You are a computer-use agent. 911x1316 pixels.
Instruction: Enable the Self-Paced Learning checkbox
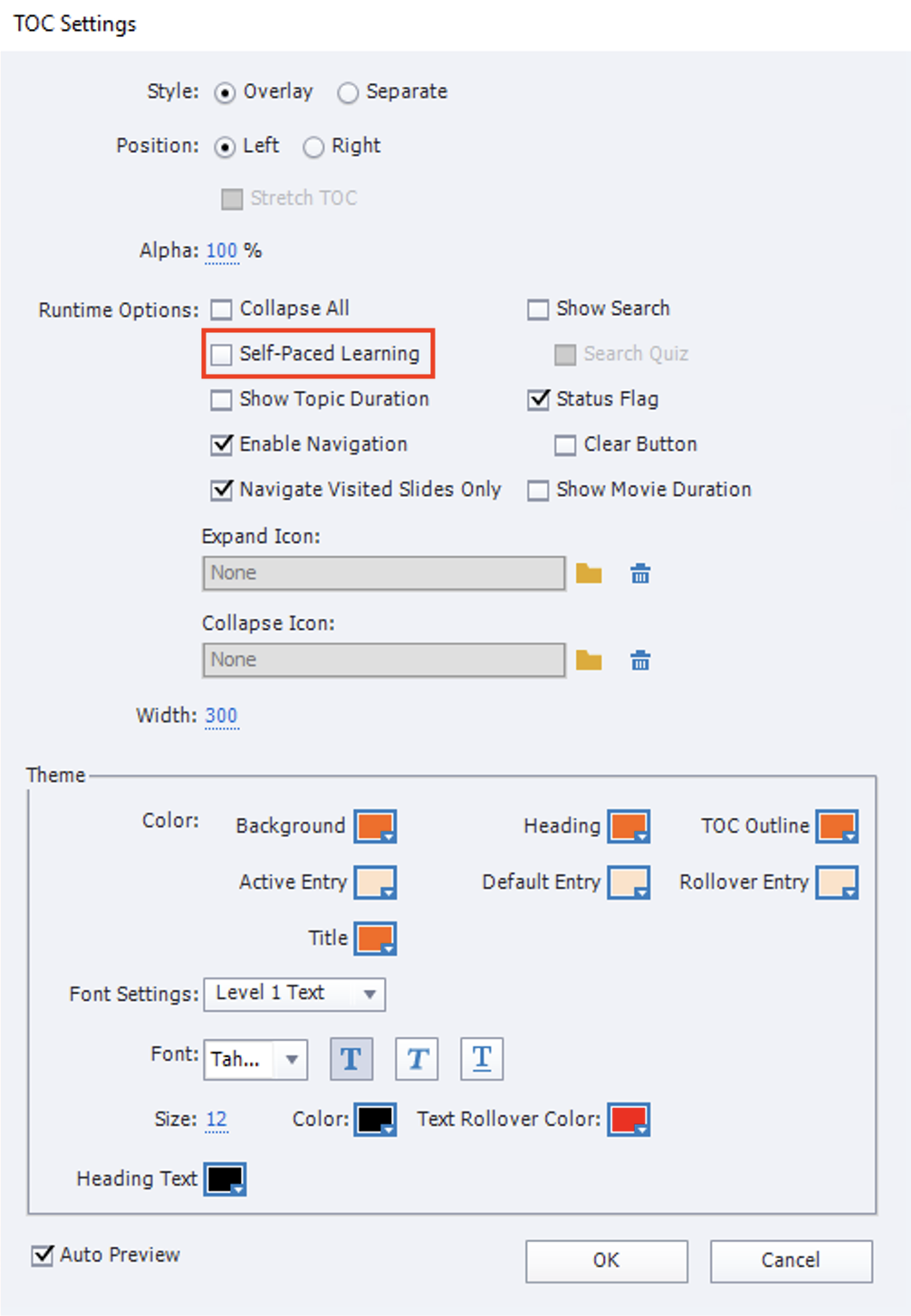pos(220,354)
